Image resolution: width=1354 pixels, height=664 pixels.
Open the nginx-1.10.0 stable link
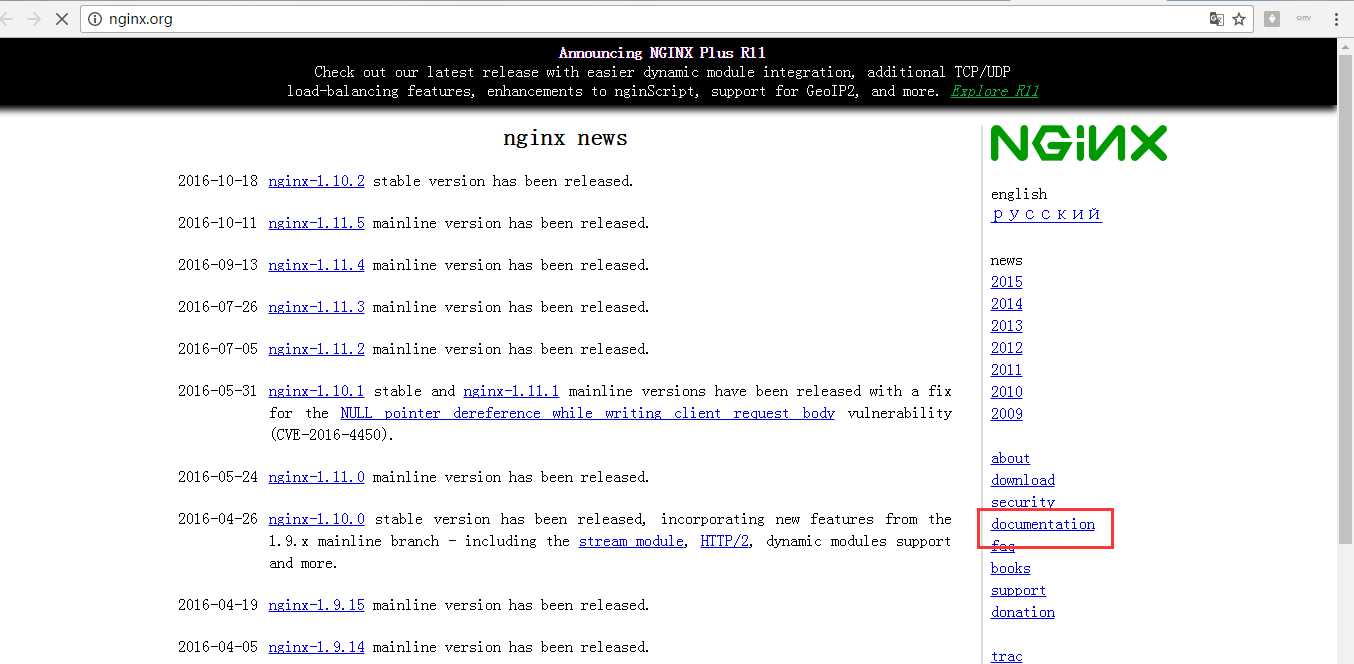[x=316, y=520]
